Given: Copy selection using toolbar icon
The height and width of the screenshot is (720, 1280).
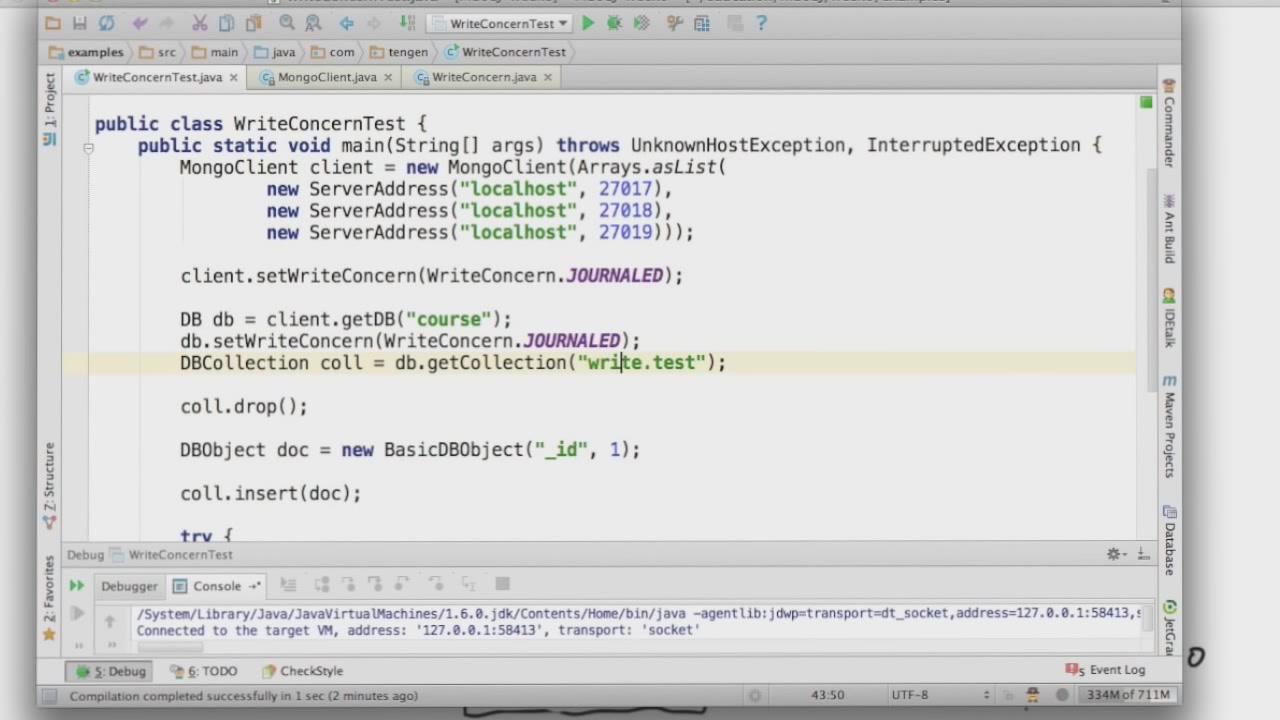Looking at the screenshot, I should [x=226, y=23].
